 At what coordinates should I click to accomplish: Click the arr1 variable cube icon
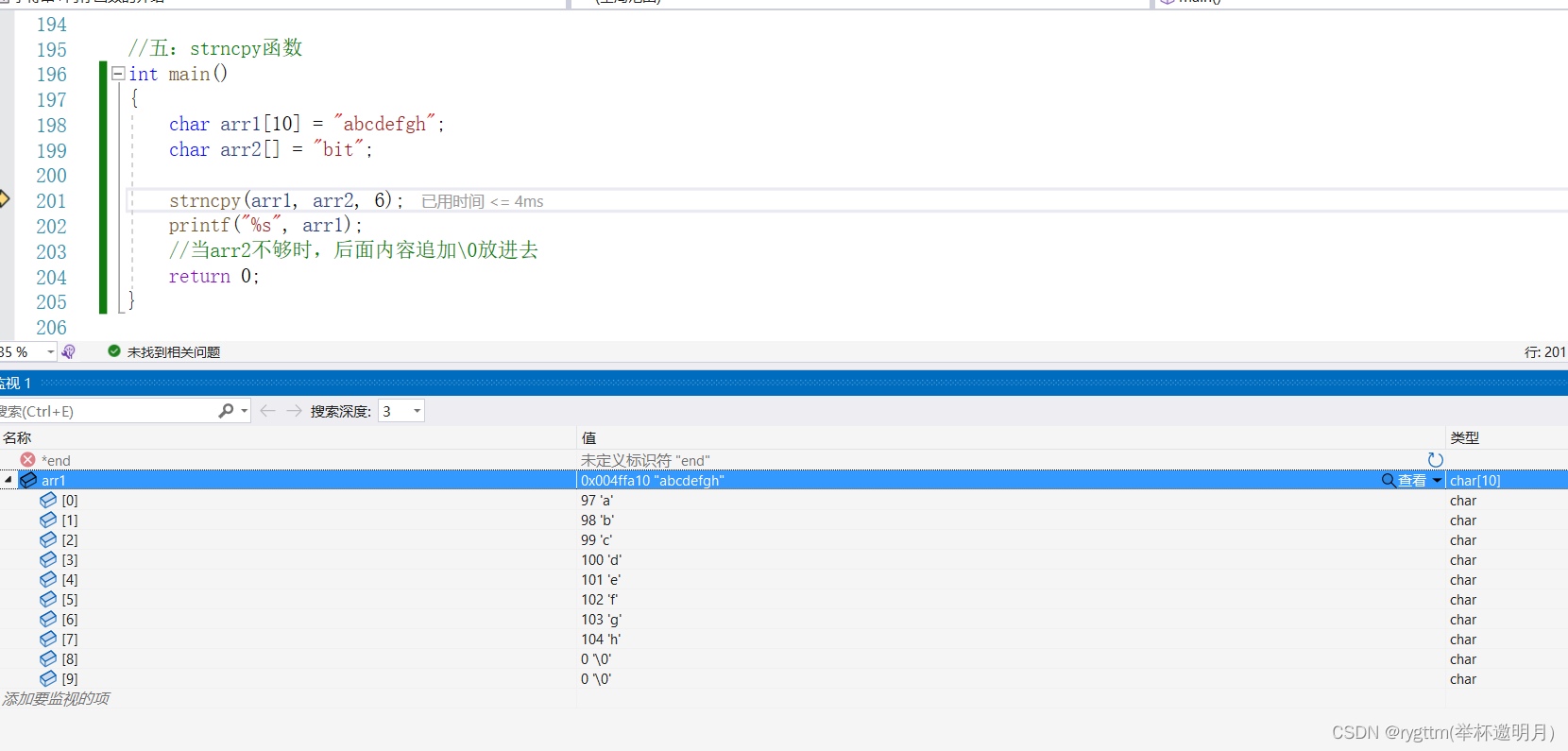coord(28,480)
